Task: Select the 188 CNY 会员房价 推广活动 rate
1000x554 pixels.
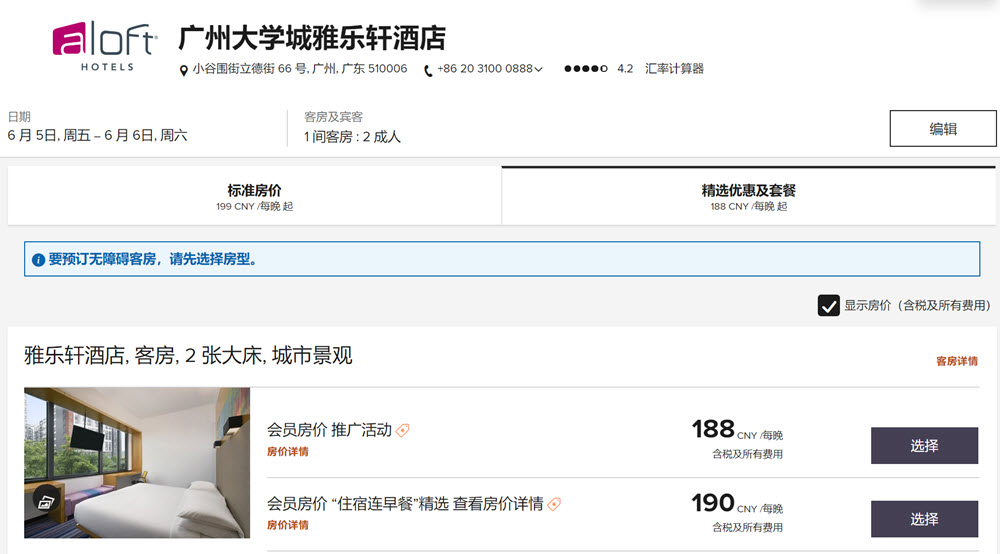Action: (x=924, y=446)
